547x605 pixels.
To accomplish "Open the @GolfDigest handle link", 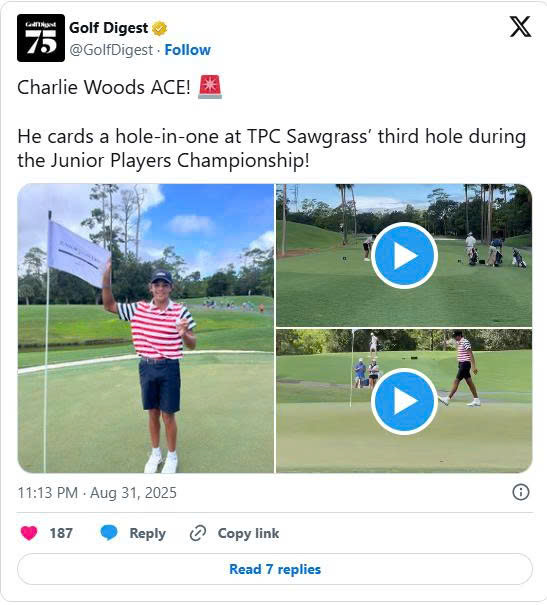I will pyautogui.click(x=111, y=50).
